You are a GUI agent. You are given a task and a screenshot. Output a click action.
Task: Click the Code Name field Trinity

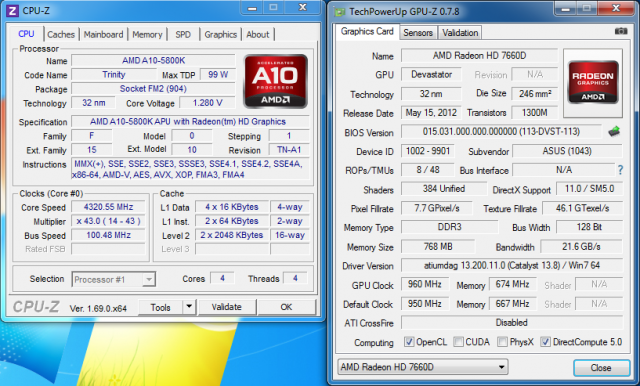click(113, 75)
